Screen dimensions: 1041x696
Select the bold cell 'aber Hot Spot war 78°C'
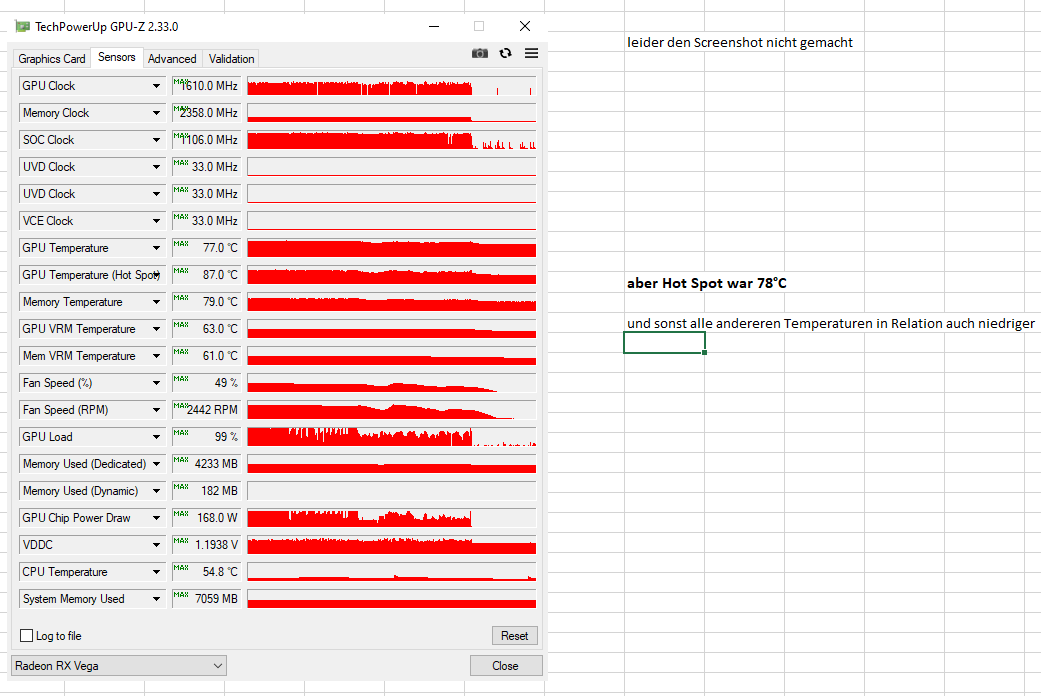(706, 284)
